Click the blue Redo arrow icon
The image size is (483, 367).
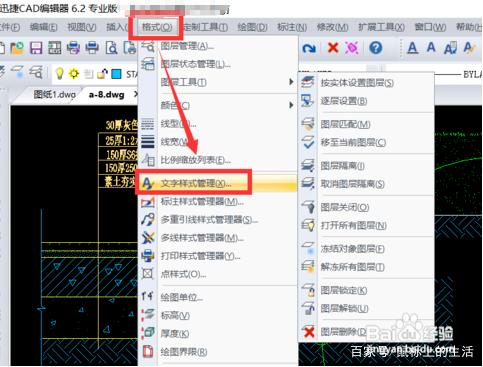309,48
